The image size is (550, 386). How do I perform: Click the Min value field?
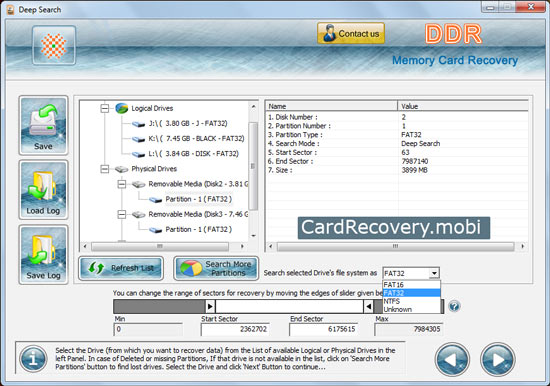point(148,329)
